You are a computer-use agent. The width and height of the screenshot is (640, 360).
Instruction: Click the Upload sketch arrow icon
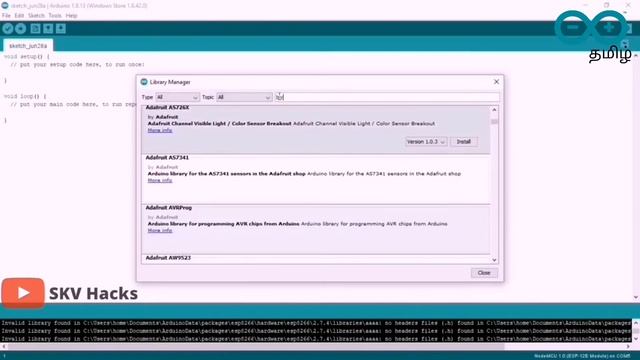20,28
